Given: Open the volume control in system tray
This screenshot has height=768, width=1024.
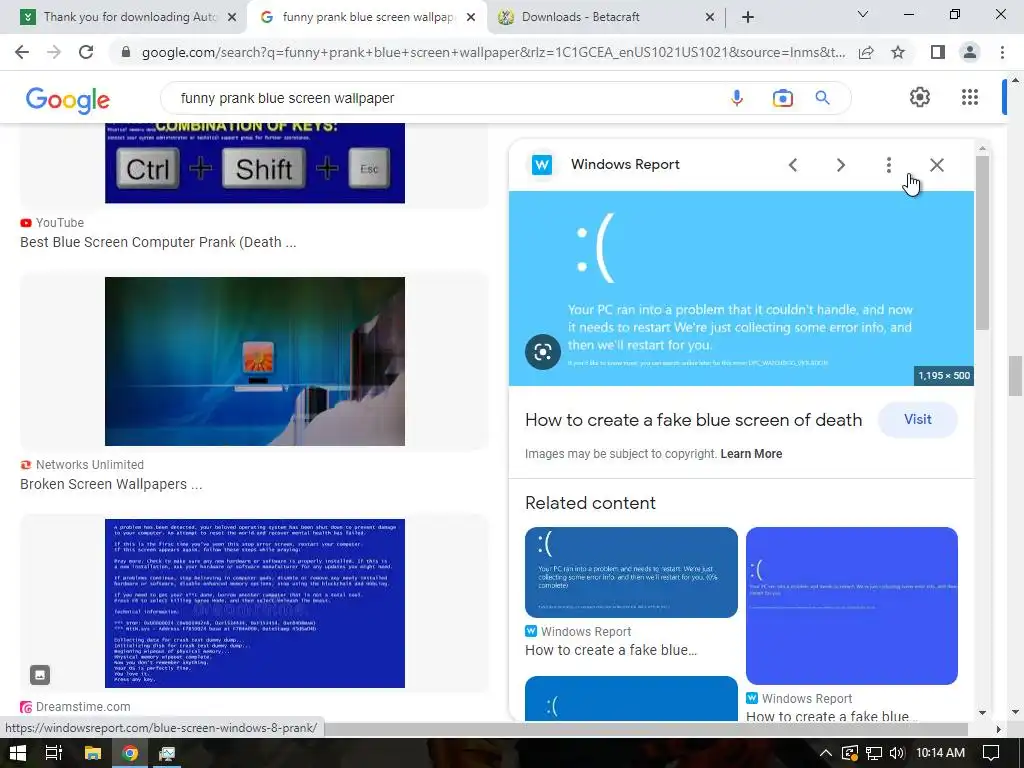Looking at the screenshot, I should point(897,753).
